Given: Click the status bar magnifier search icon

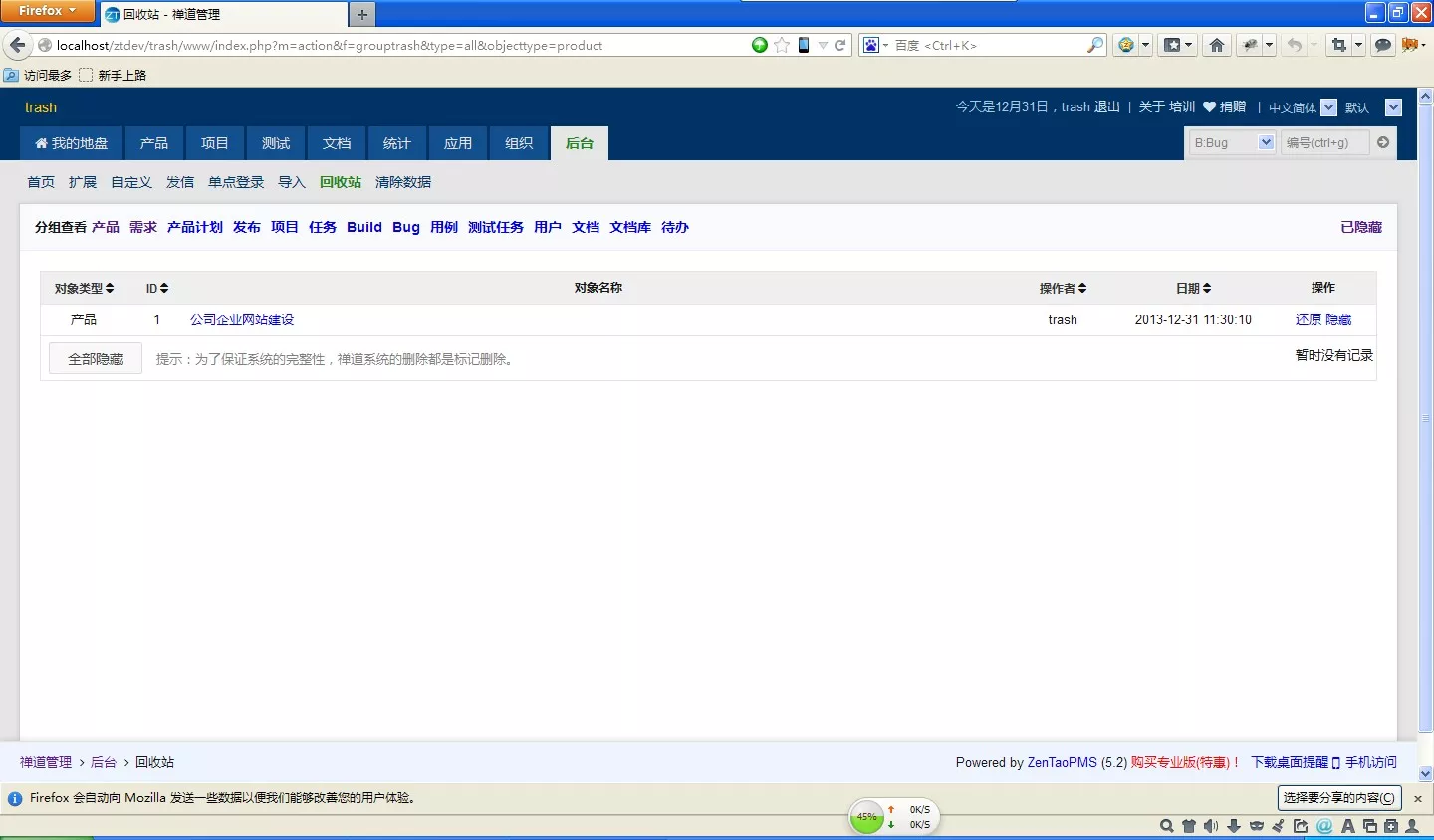Looking at the screenshot, I should pos(1167,826).
